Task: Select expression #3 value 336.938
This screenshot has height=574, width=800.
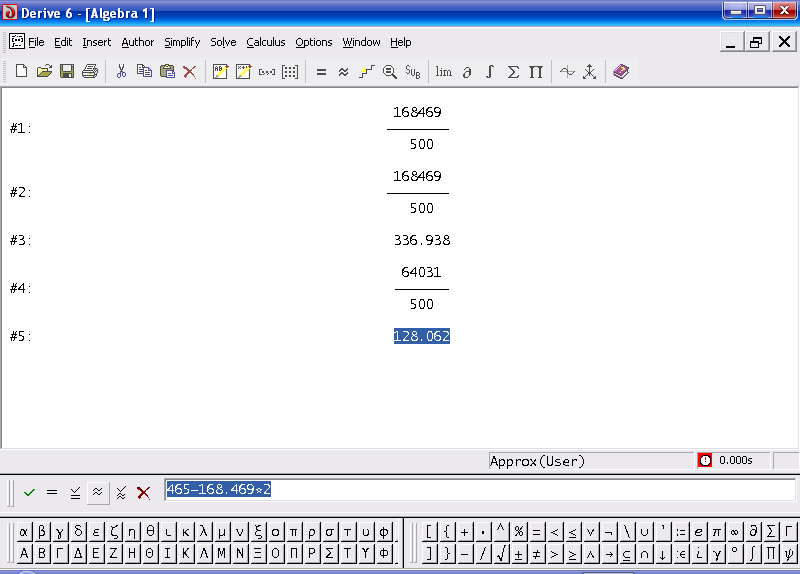Action: coord(422,240)
